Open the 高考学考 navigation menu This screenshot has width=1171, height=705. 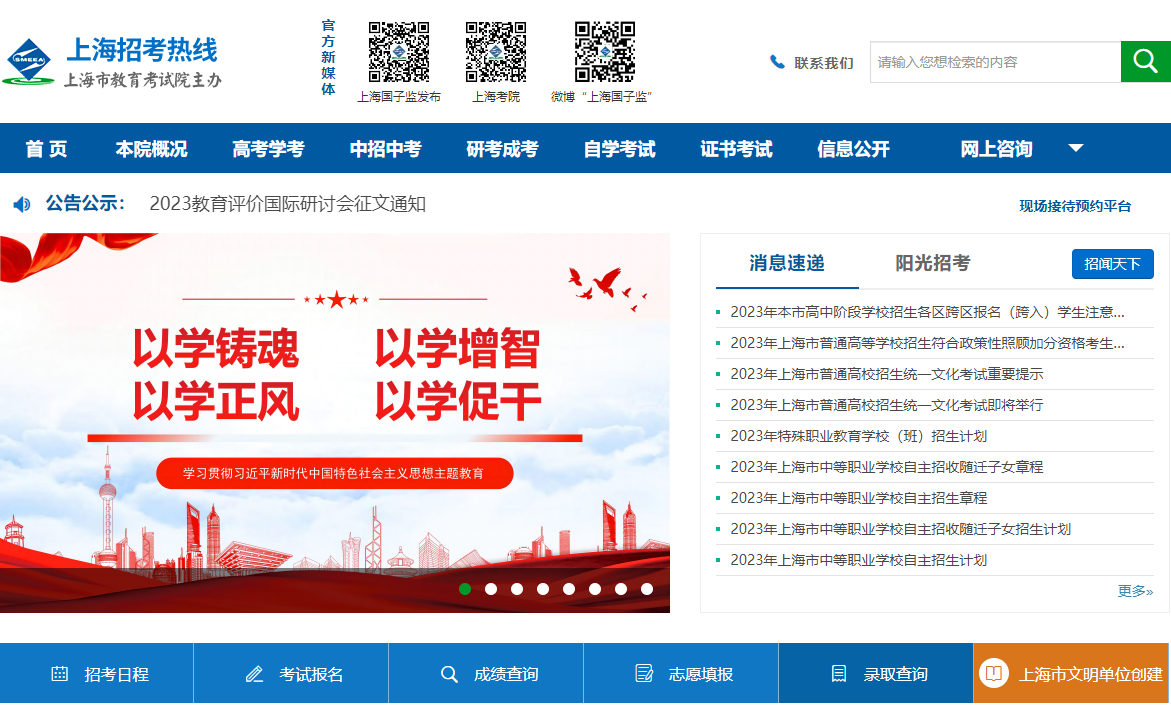(x=268, y=149)
